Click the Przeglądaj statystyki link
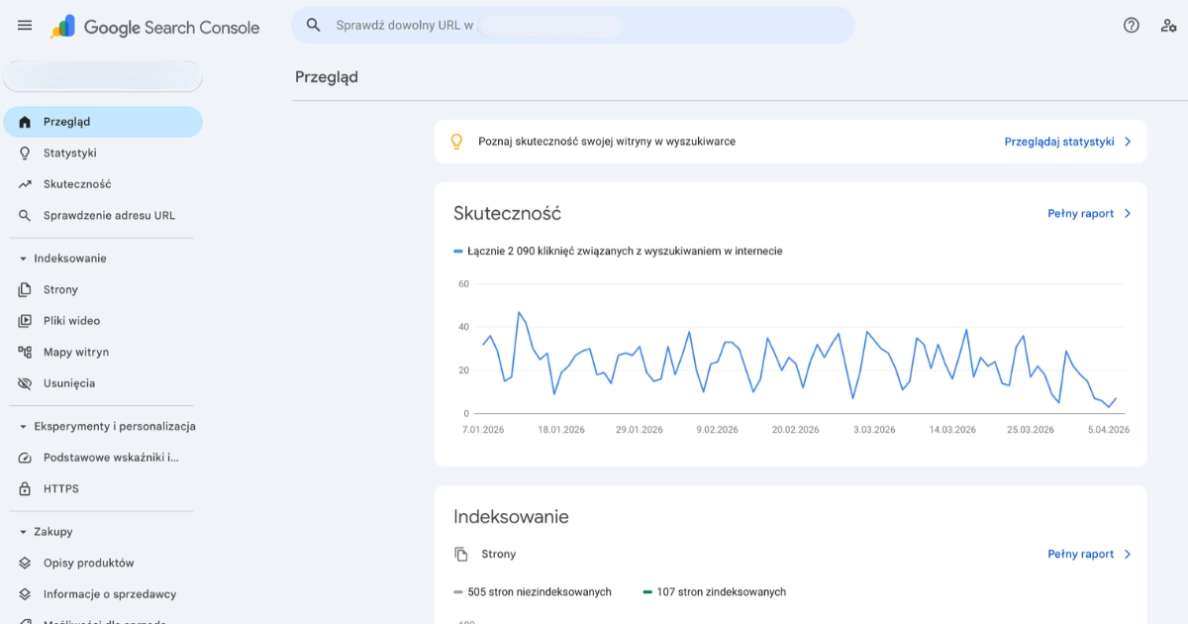This screenshot has width=1188, height=624. [x=1060, y=141]
